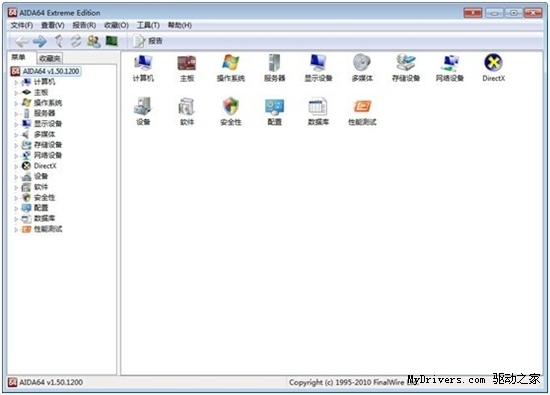The width and height of the screenshot is (550, 395).
Task: Click the AIDA64 title bar app icon
Action: coord(13,13)
